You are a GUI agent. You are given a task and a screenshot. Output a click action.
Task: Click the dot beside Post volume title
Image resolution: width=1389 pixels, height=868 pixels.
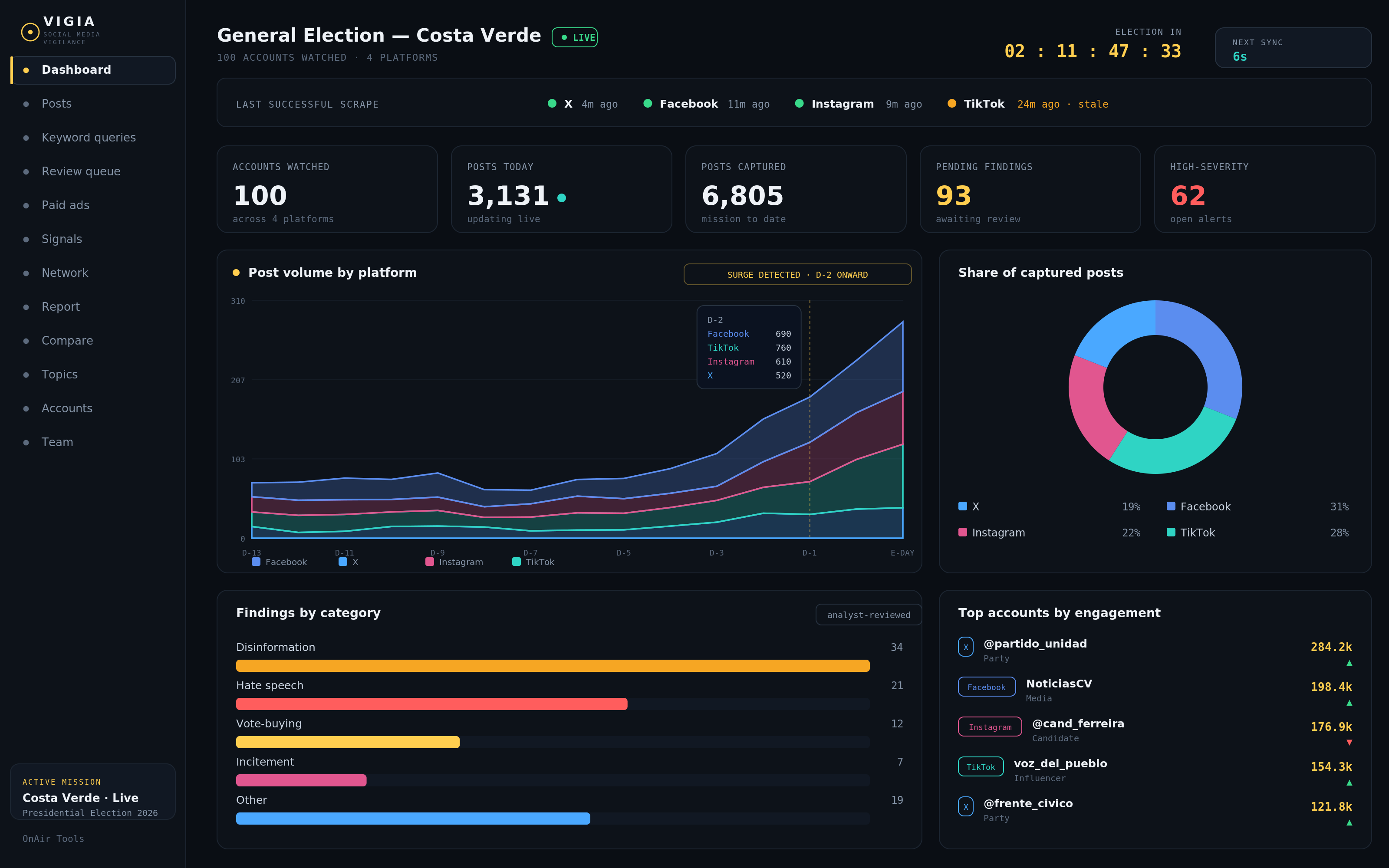(236, 273)
